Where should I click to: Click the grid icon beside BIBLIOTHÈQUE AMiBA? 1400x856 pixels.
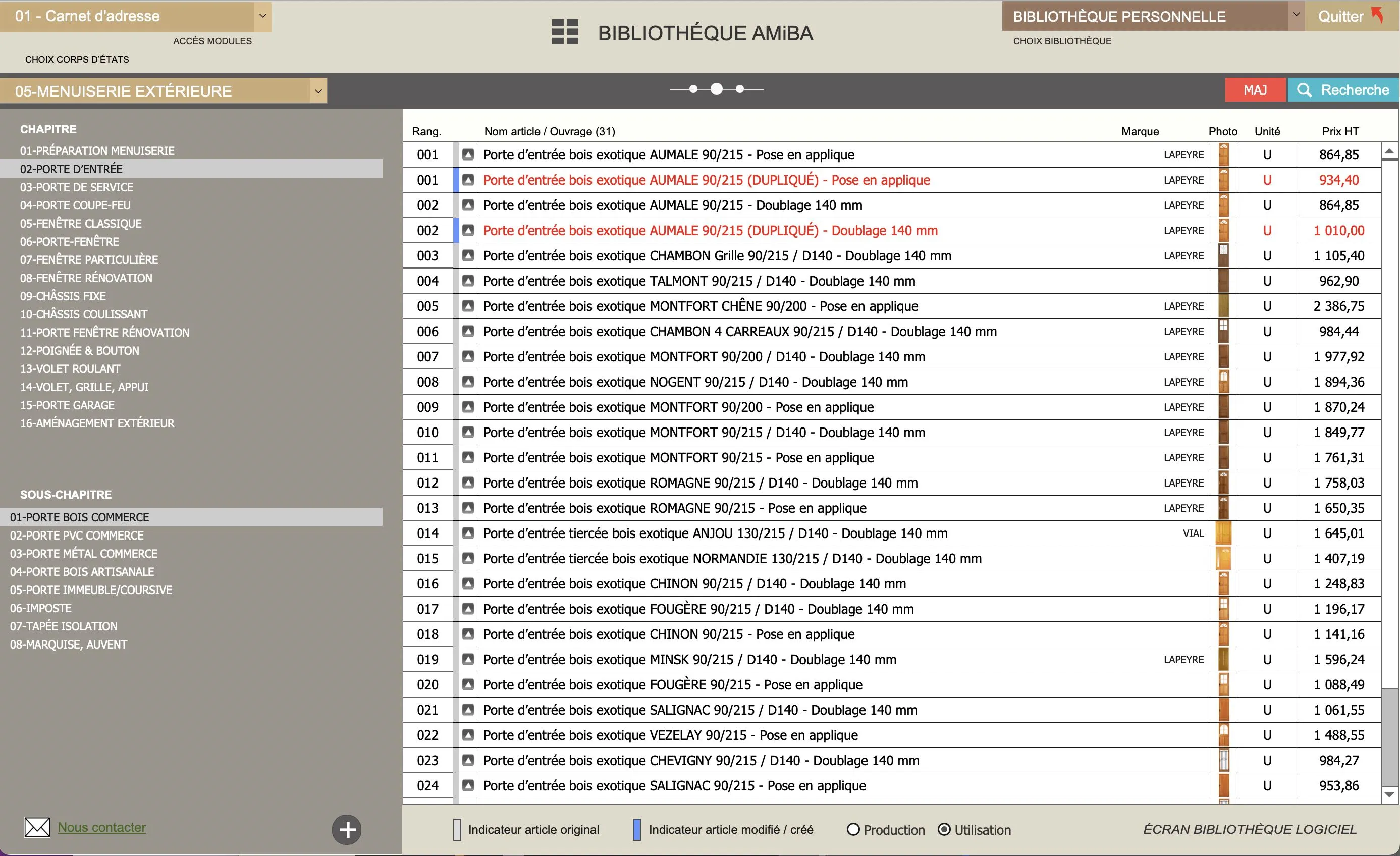click(565, 32)
